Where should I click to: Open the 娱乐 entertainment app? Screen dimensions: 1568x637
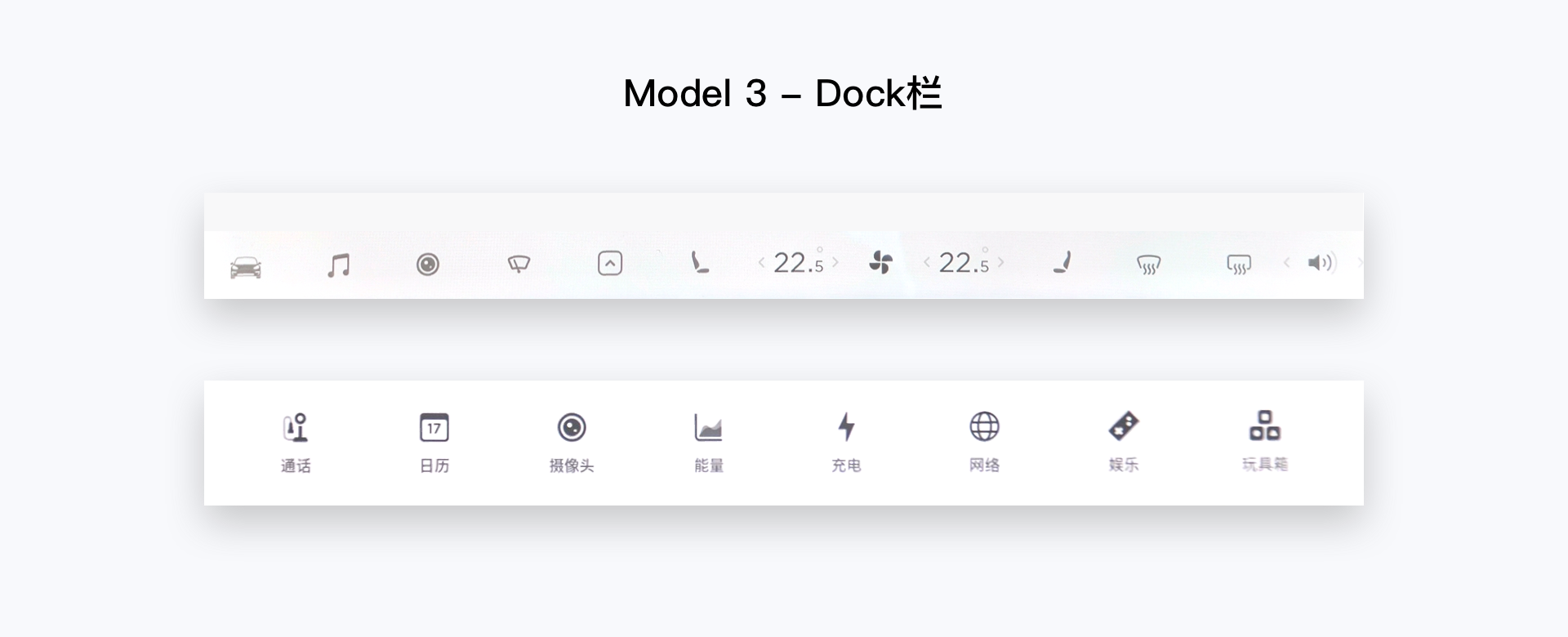point(1124,443)
